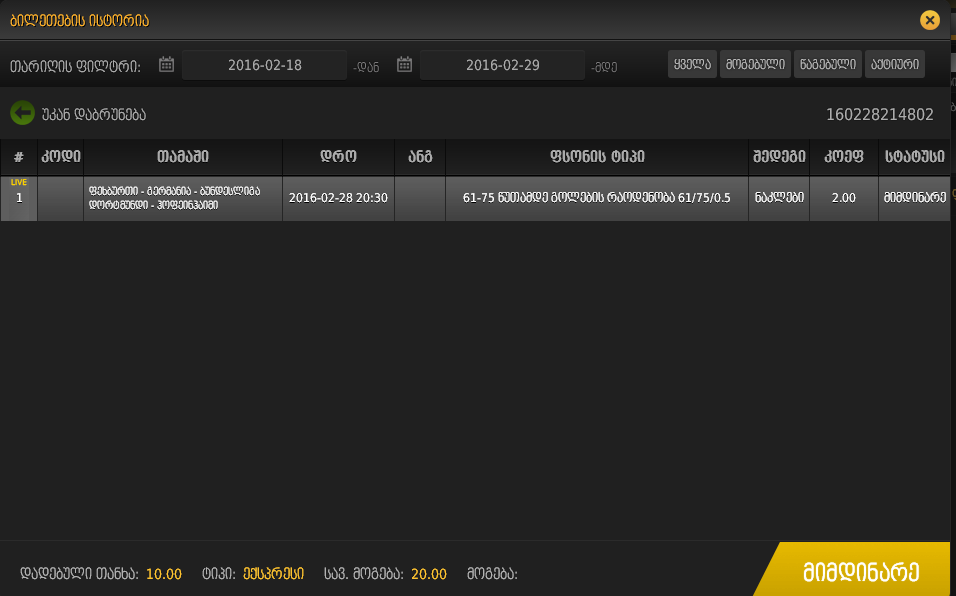Viewport: 956px width, 596px height.
Task: Open the end date calendar icon
Action: coord(404,65)
